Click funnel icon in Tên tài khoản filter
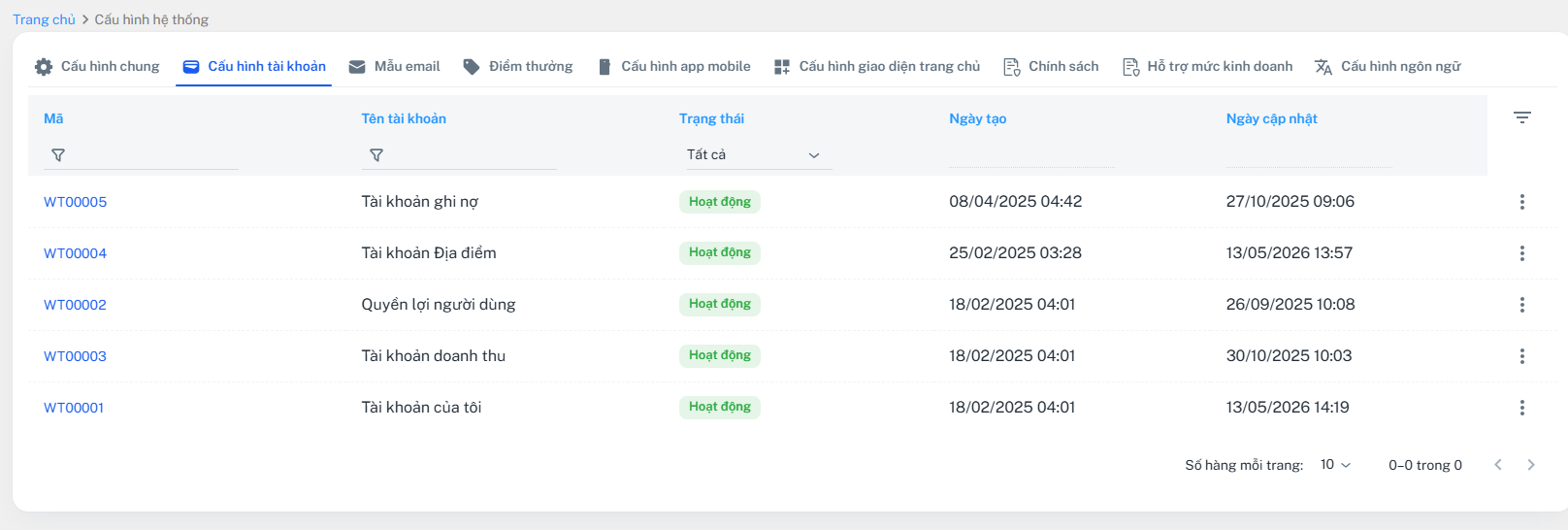This screenshot has height=530, width=1568. 376,155
